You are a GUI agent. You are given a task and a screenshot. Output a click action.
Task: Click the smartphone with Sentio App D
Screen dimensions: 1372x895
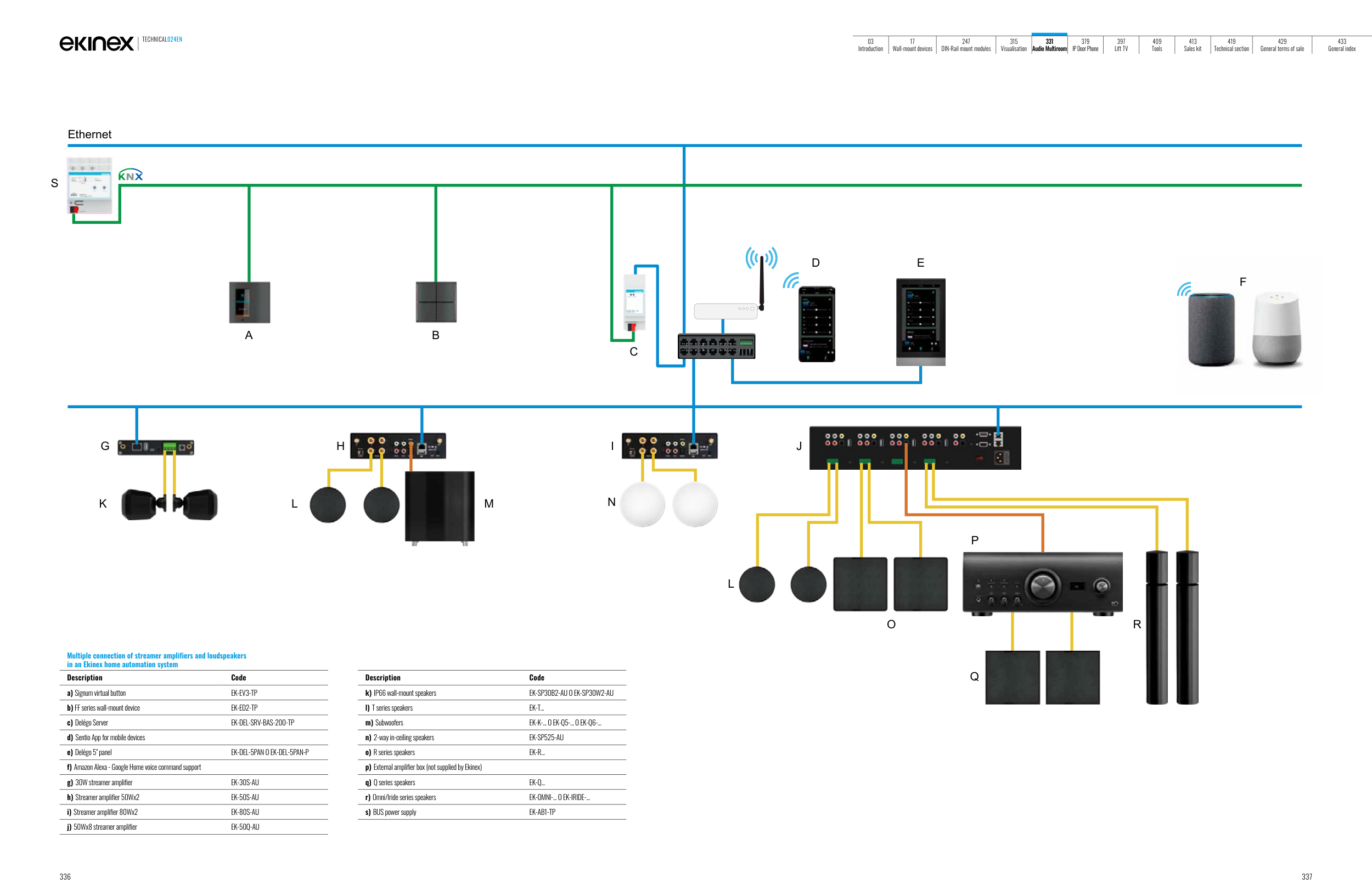tap(816, 324)
